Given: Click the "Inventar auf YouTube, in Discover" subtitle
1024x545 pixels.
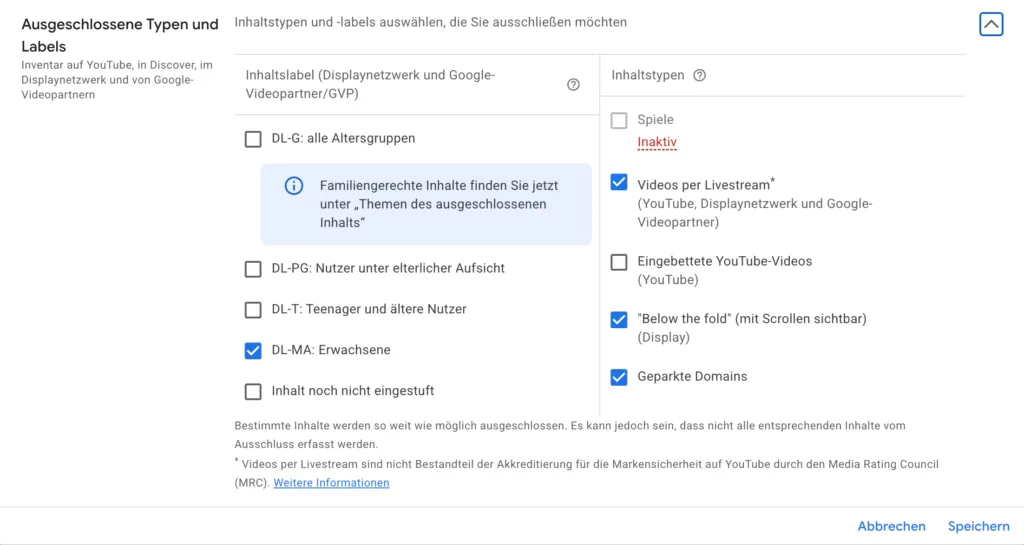Looking at the screenshot, I should pos(117,80).
